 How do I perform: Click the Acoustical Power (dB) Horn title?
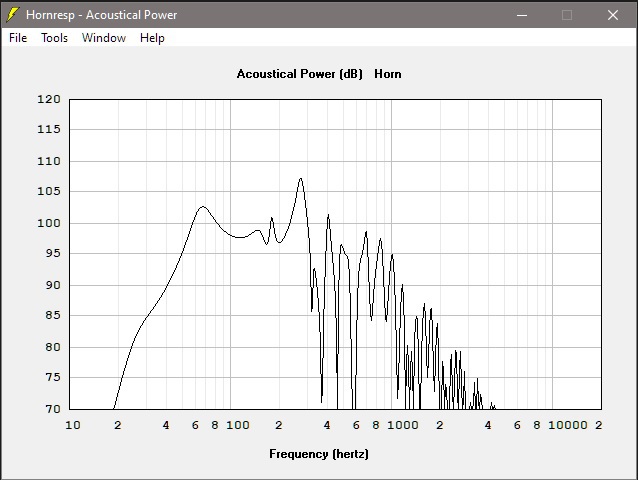pos(319,74)
